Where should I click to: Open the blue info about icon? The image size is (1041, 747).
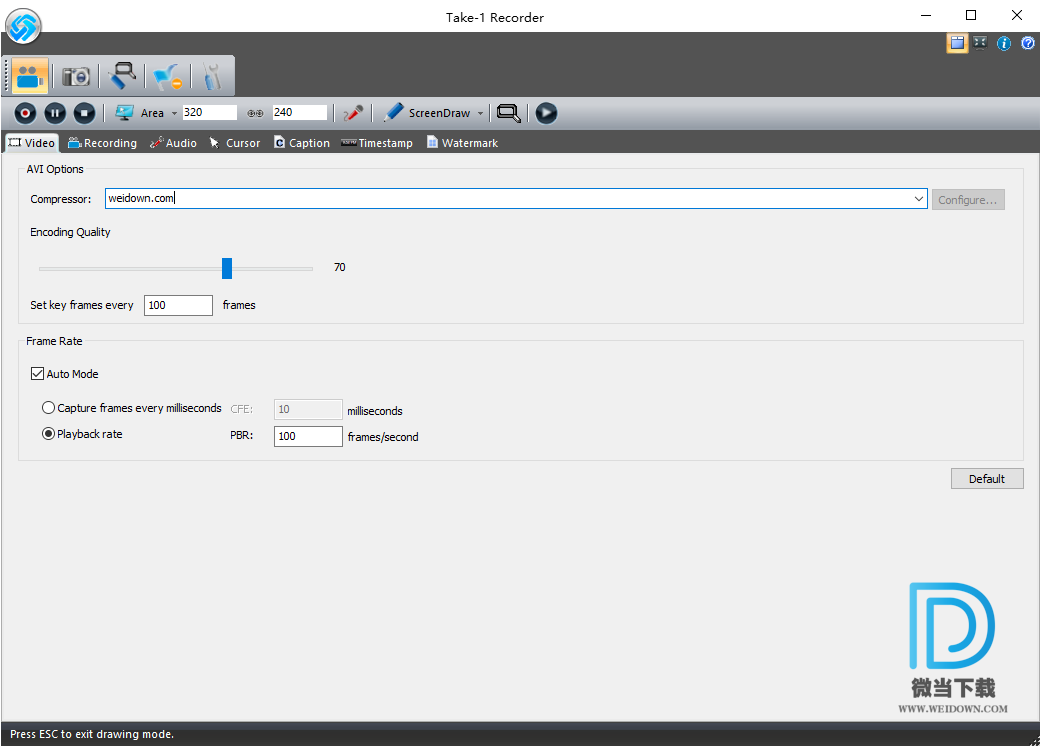(x=1004, y=43)
